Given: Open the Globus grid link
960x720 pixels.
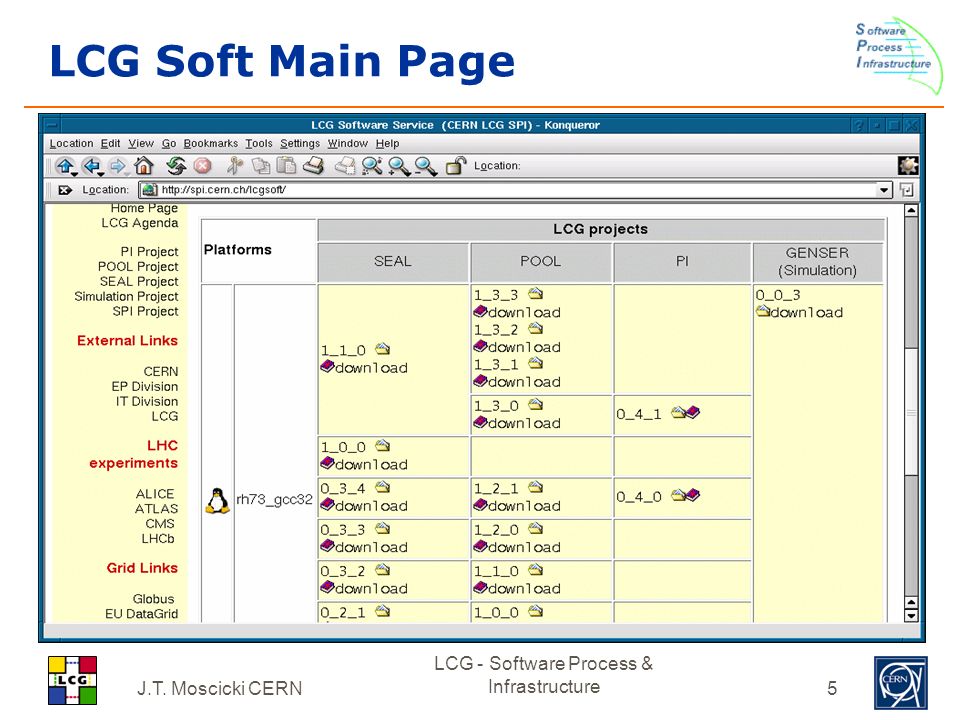Looking at the screenshot, I should pos(154,599).
